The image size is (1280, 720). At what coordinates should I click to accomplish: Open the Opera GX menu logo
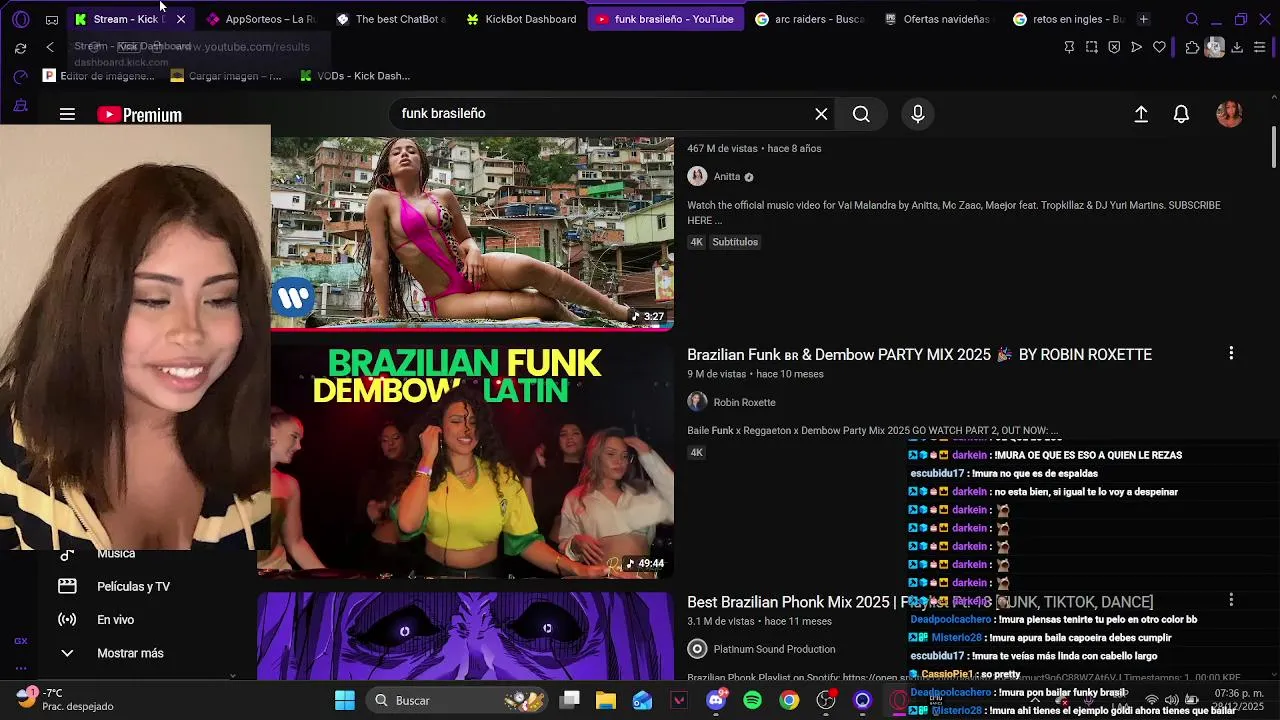(x=20, y=19)
